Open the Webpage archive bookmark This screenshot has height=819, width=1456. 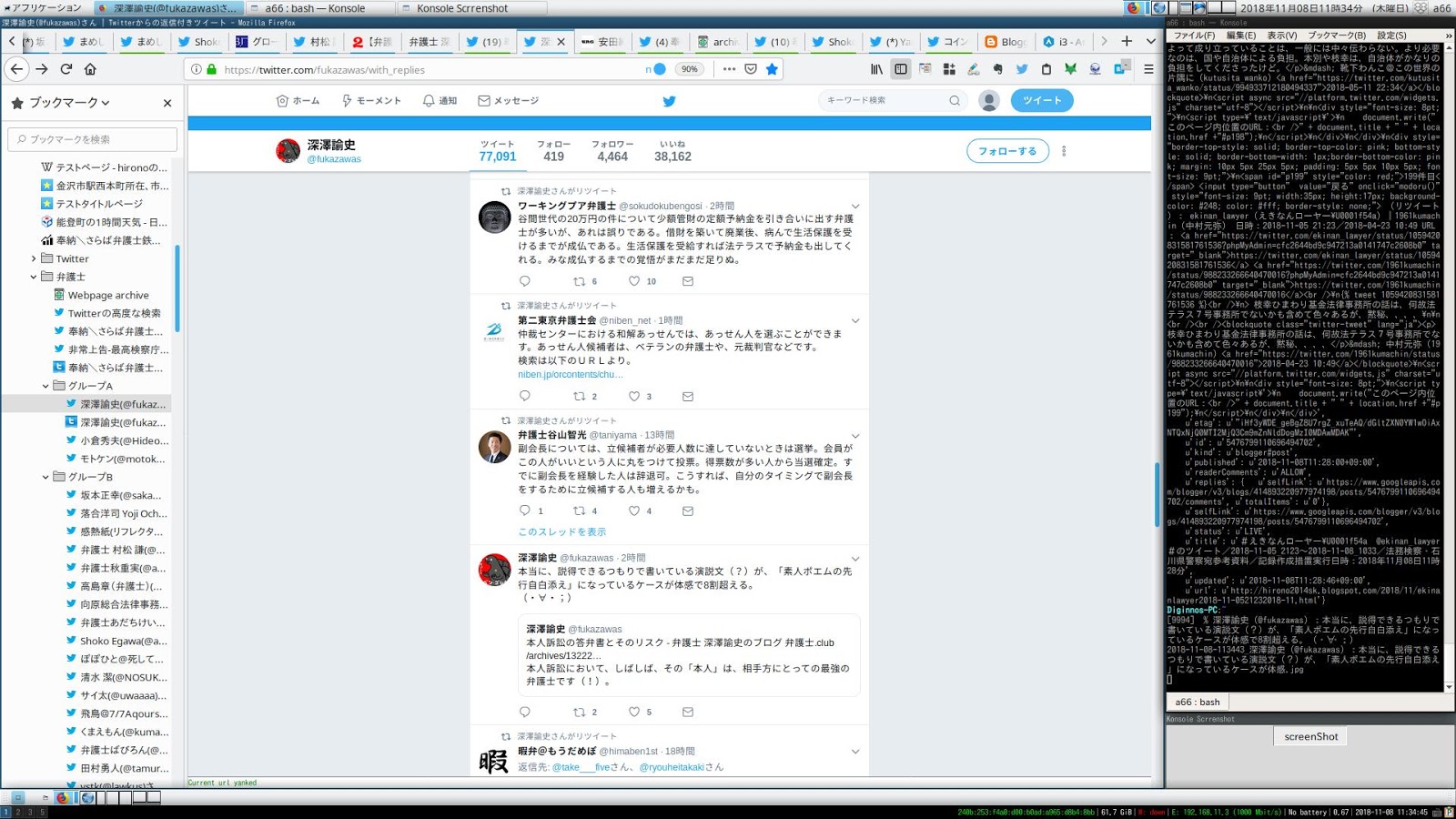click(100, 295)
